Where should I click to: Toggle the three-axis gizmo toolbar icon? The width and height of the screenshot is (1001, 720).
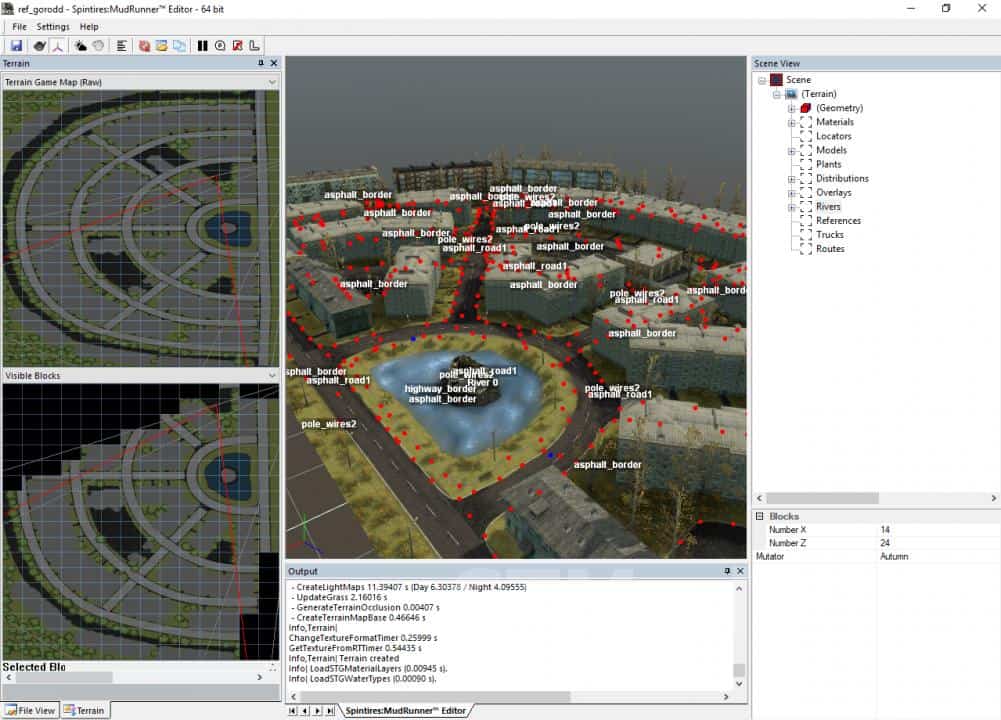[58, 46]
